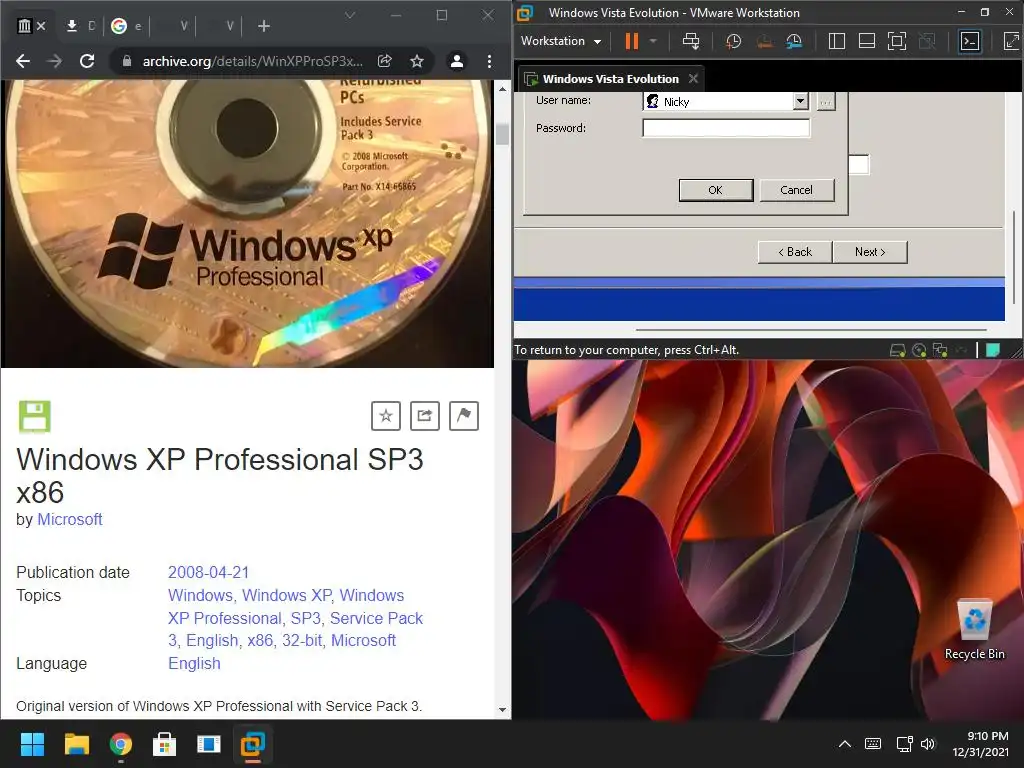Click the archive.org address bar
1024x768 pixels.
[252, 61]
